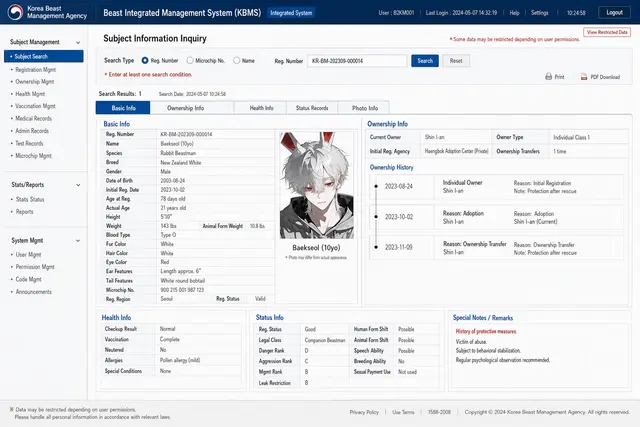640x427 pixels.
Task: Collapse the System Mgmt section
Action: (78, 240)
